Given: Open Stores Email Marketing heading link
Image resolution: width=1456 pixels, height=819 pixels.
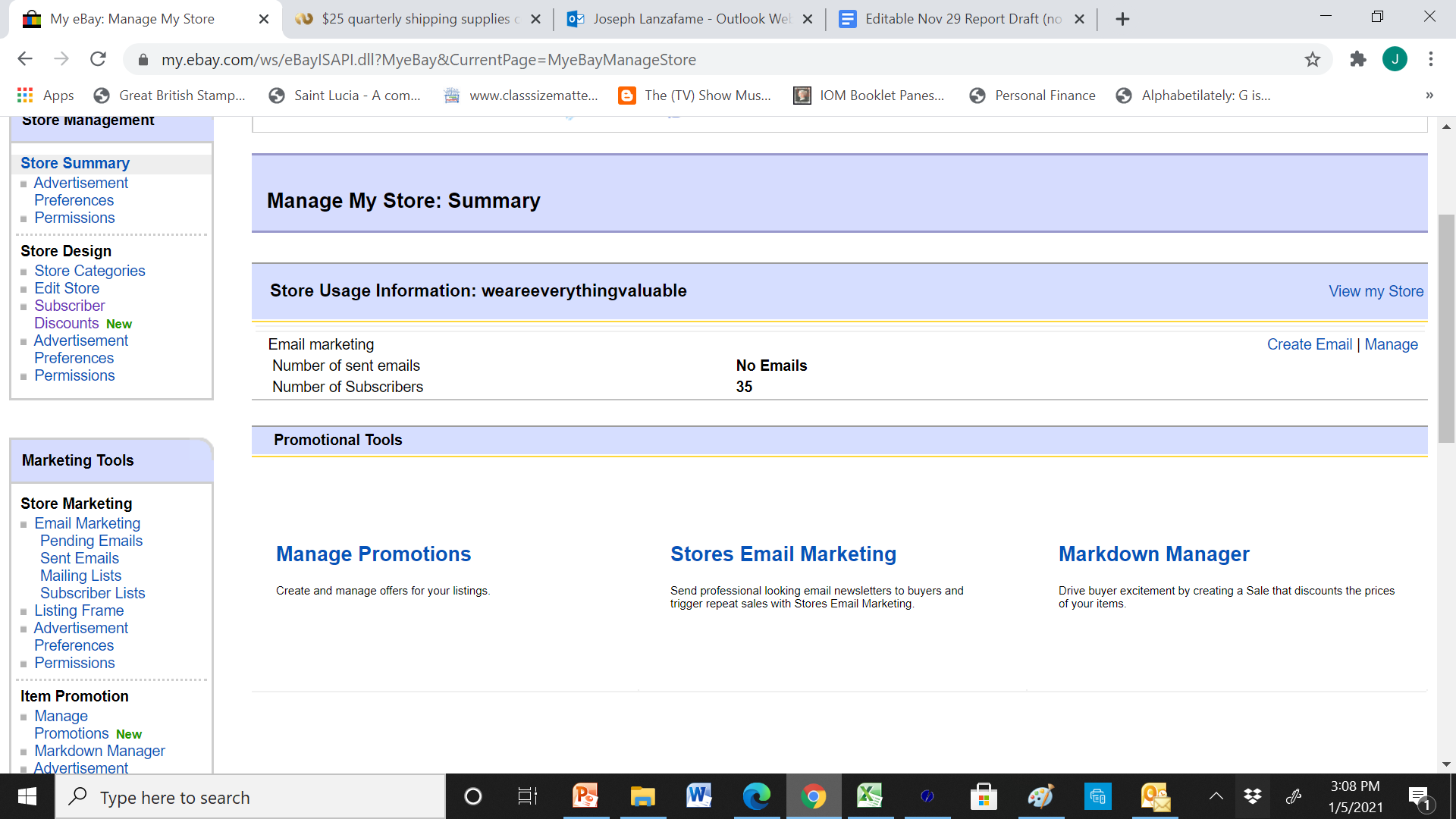Looking at the screenshot, I should pyautogui.click(x=783, y=554).
